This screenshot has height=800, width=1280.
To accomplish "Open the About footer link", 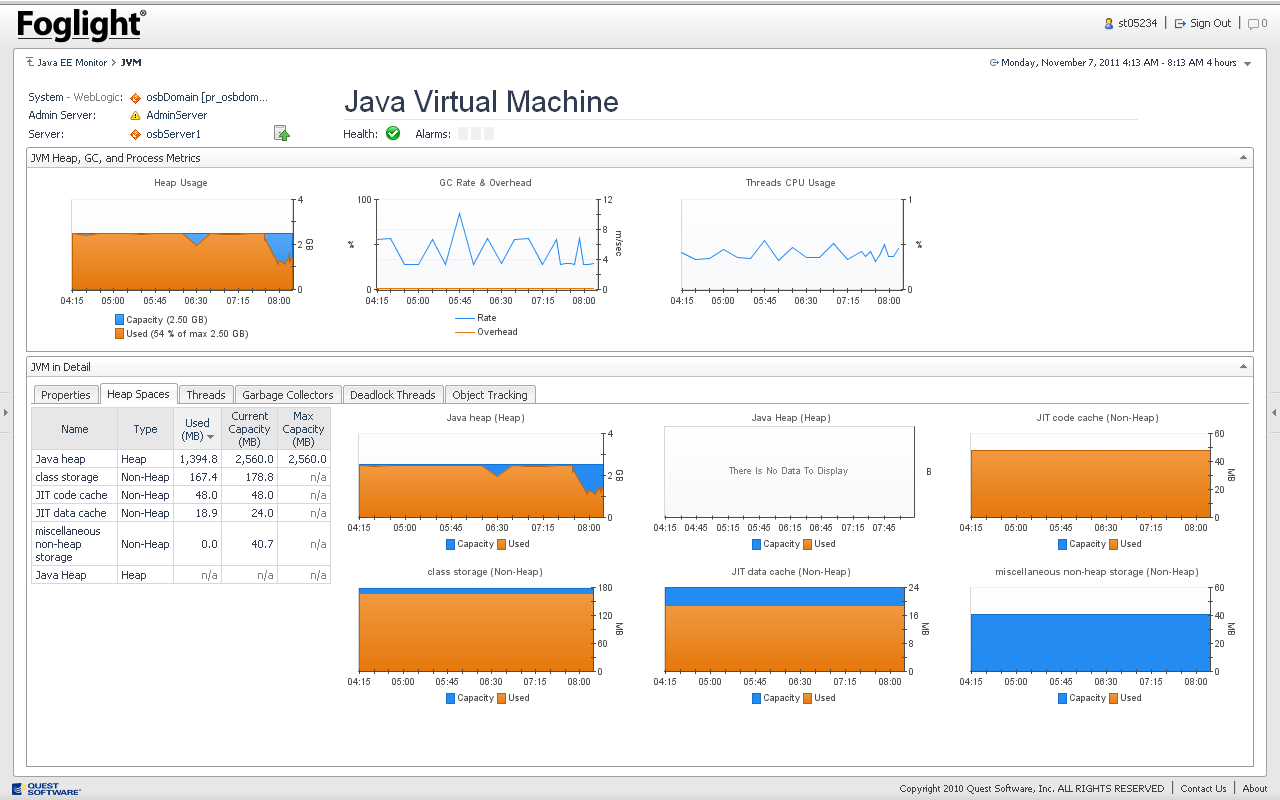I will (x=1255, y=789).
